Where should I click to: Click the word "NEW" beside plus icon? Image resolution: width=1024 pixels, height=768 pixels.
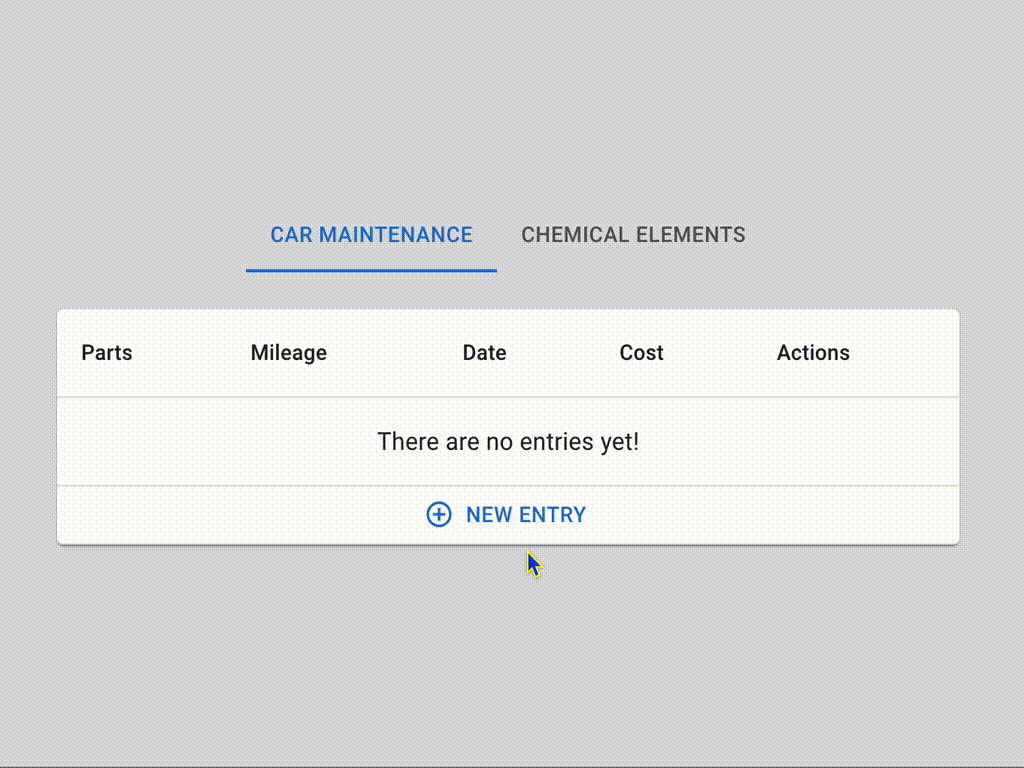coord(489,515)
